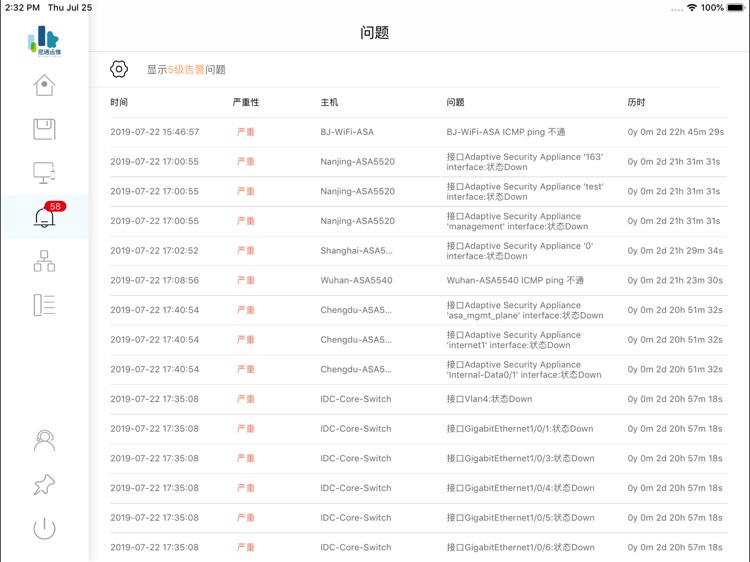Select timestamp 2019-07-22 15:46:57
This screenshot has width=750, height=562.
(154, 132)
